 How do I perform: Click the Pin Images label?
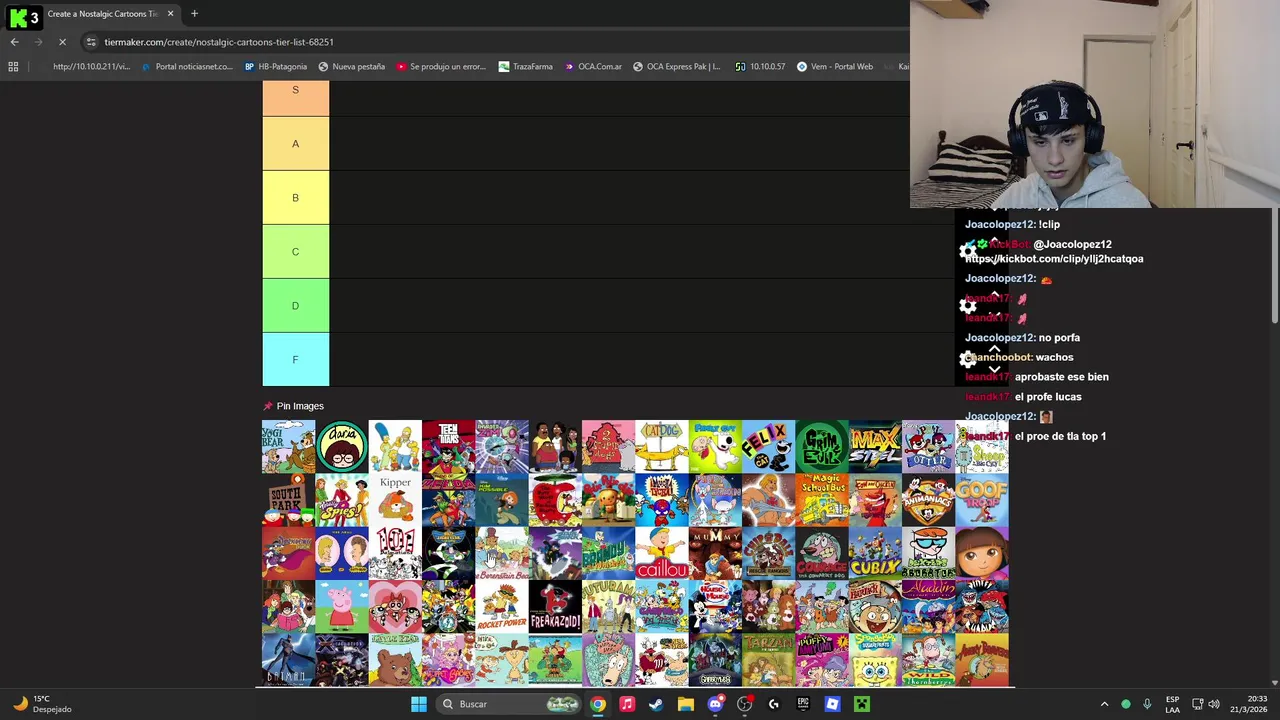pyautogui.click(x=300, y=406)
